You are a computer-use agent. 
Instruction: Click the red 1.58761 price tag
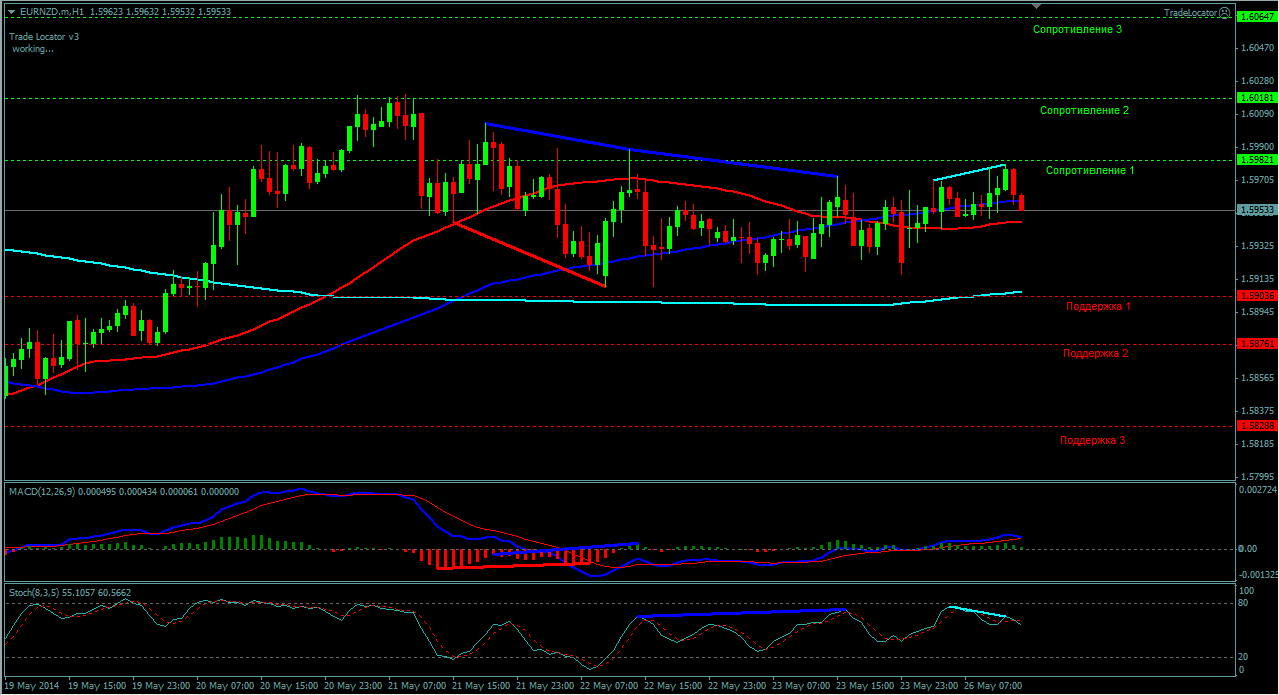(1255, 343)
